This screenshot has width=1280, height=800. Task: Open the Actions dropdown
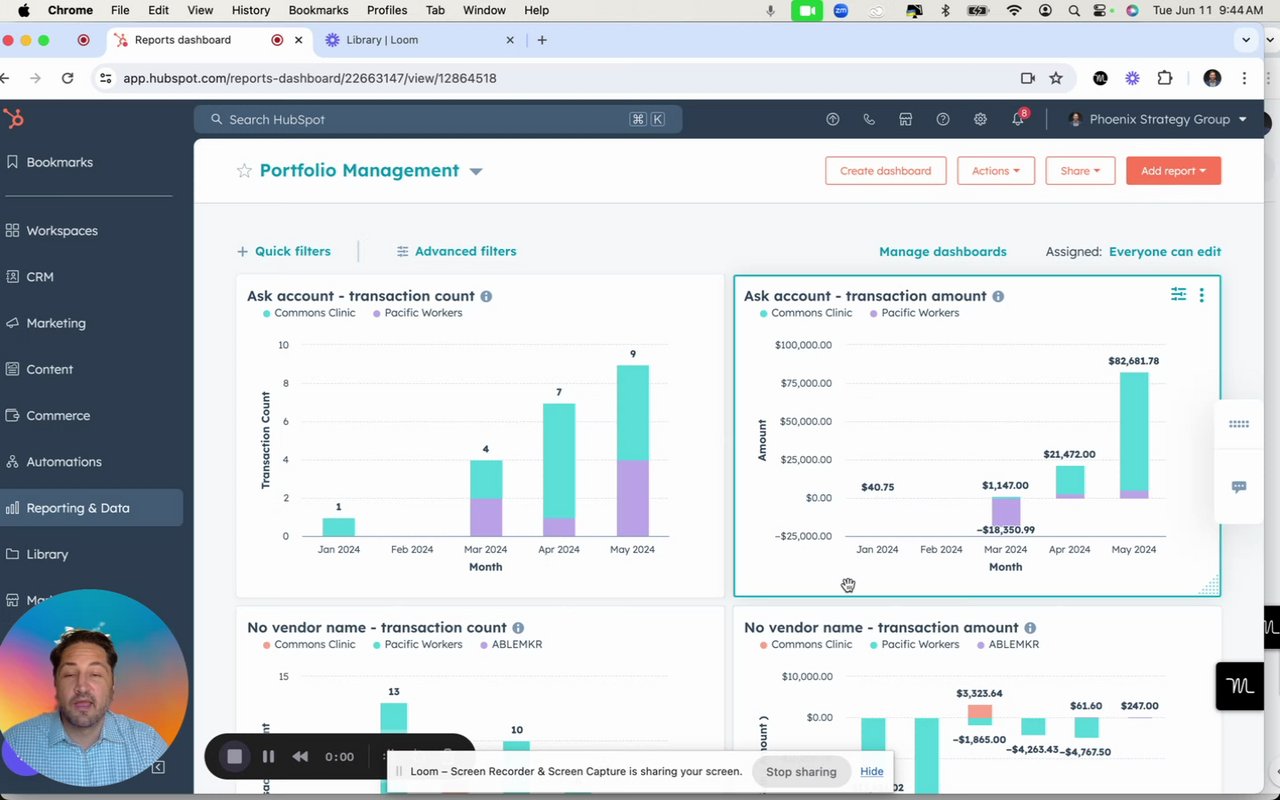[x=995, y=171]
